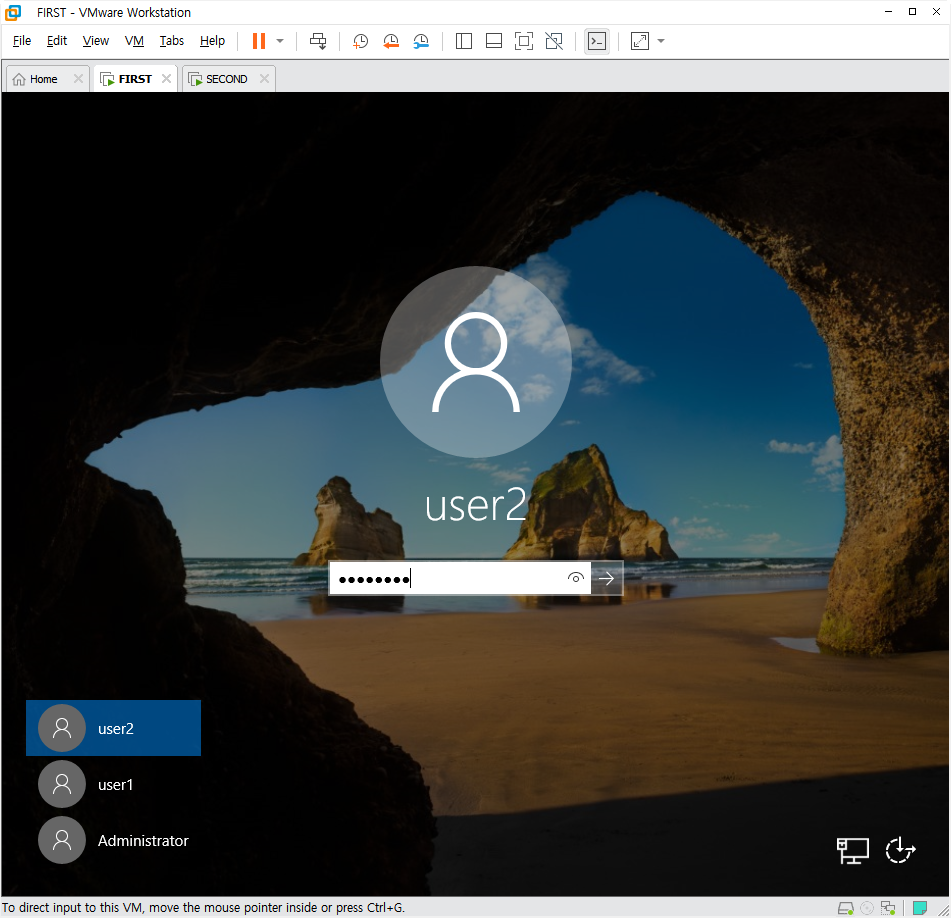
Task: Click the Unity mode icon
Action: (x=554, y=41)
